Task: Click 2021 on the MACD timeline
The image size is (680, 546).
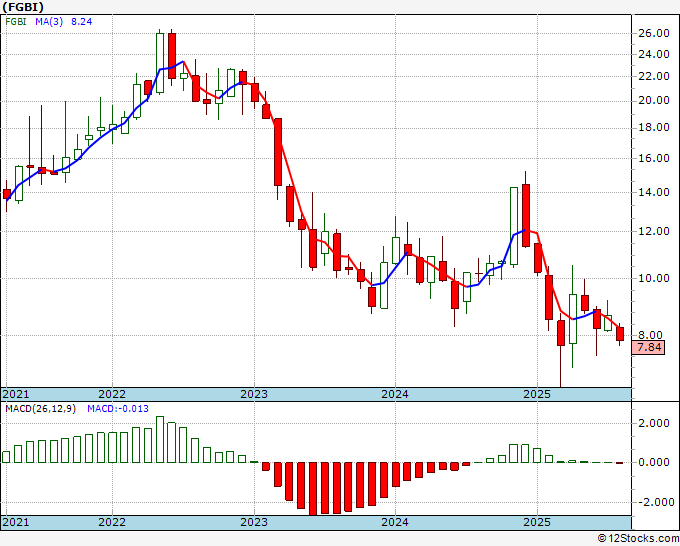Action: pos(16,522)
